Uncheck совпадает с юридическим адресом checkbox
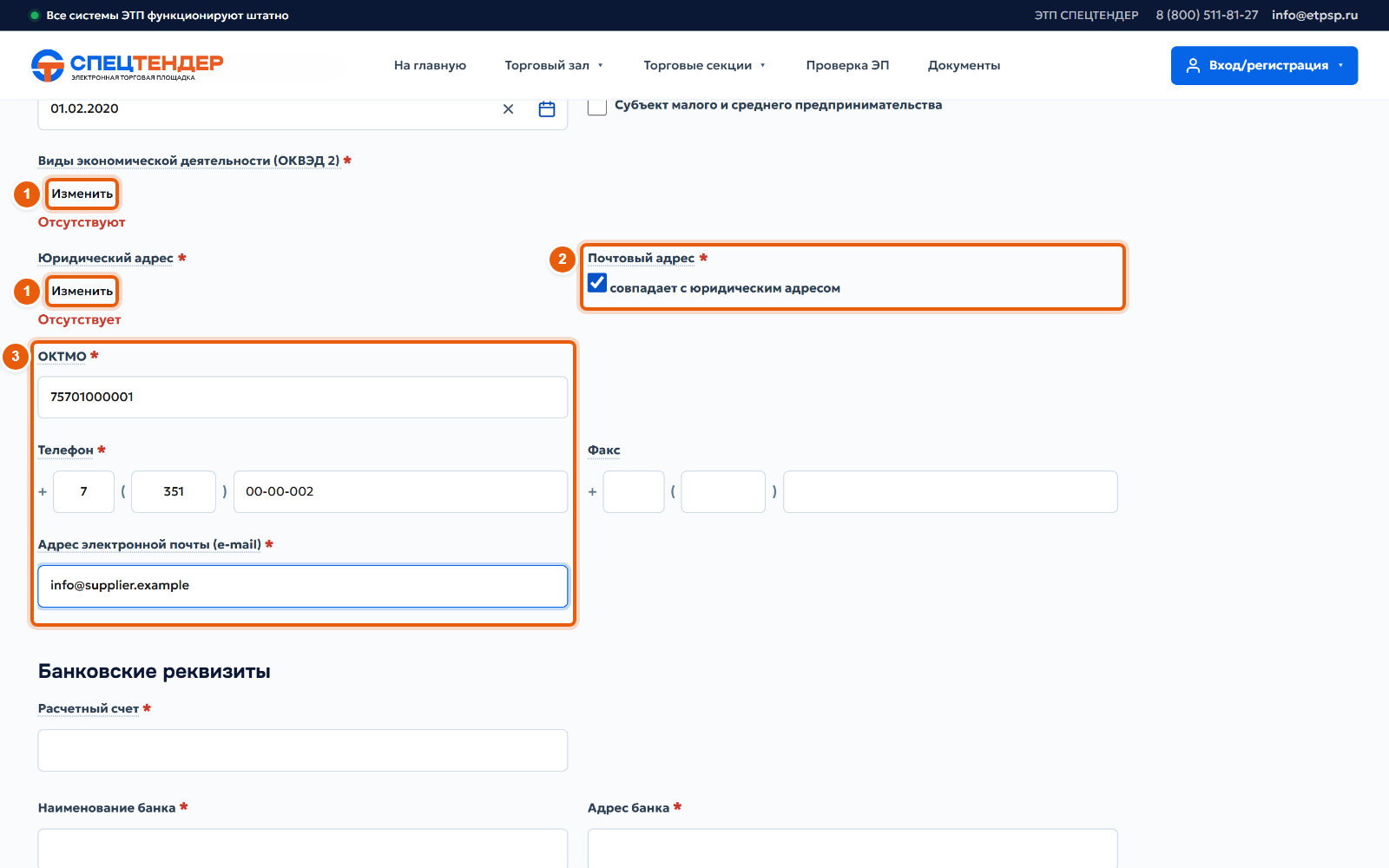1389x868 pixels. coord(597,283)
